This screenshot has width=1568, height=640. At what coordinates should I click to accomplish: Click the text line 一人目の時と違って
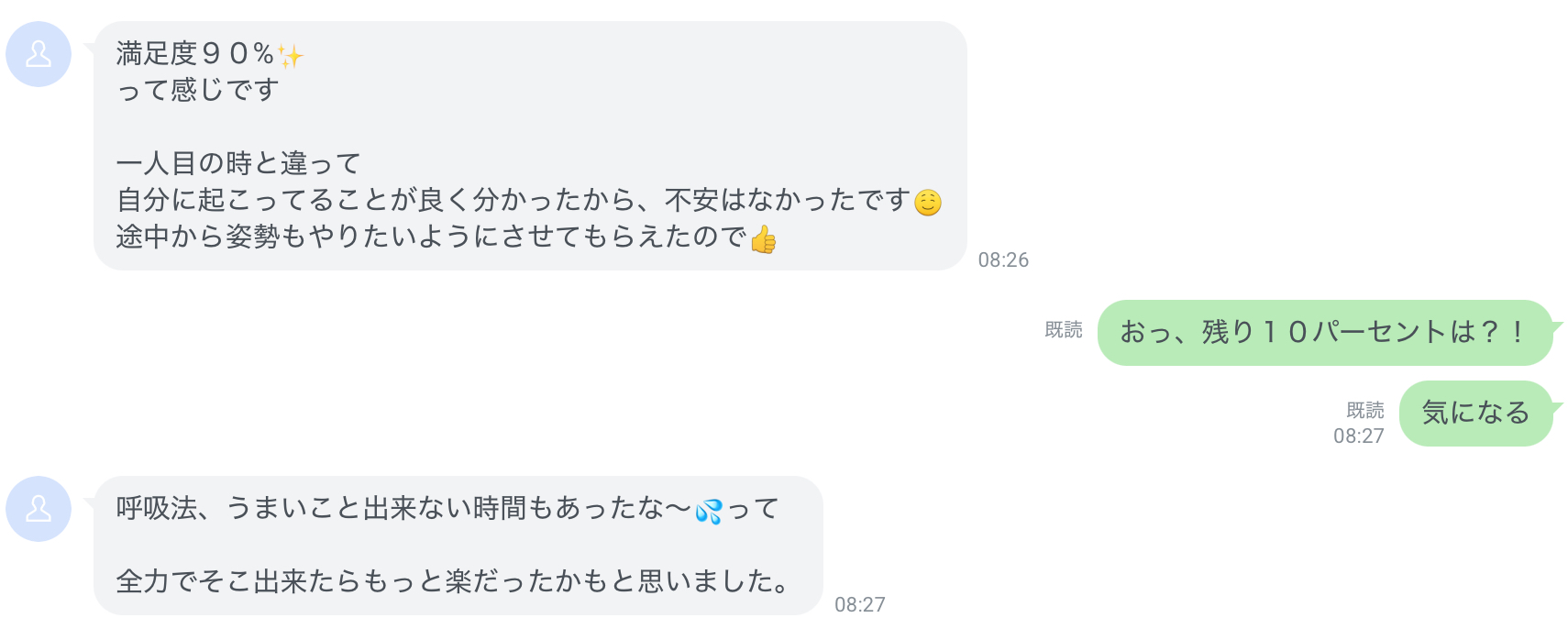tap(238, 163)
